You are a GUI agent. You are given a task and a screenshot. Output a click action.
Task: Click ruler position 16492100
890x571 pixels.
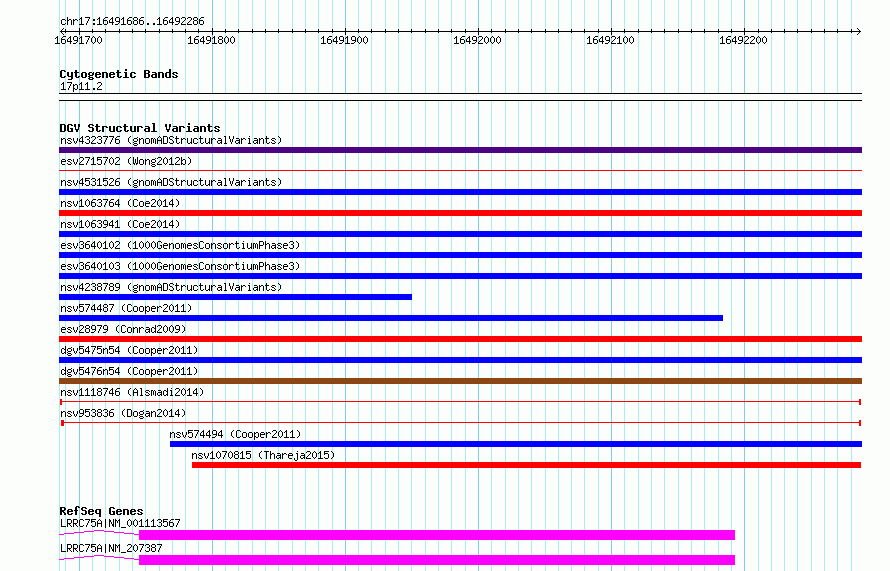(610, 40)
